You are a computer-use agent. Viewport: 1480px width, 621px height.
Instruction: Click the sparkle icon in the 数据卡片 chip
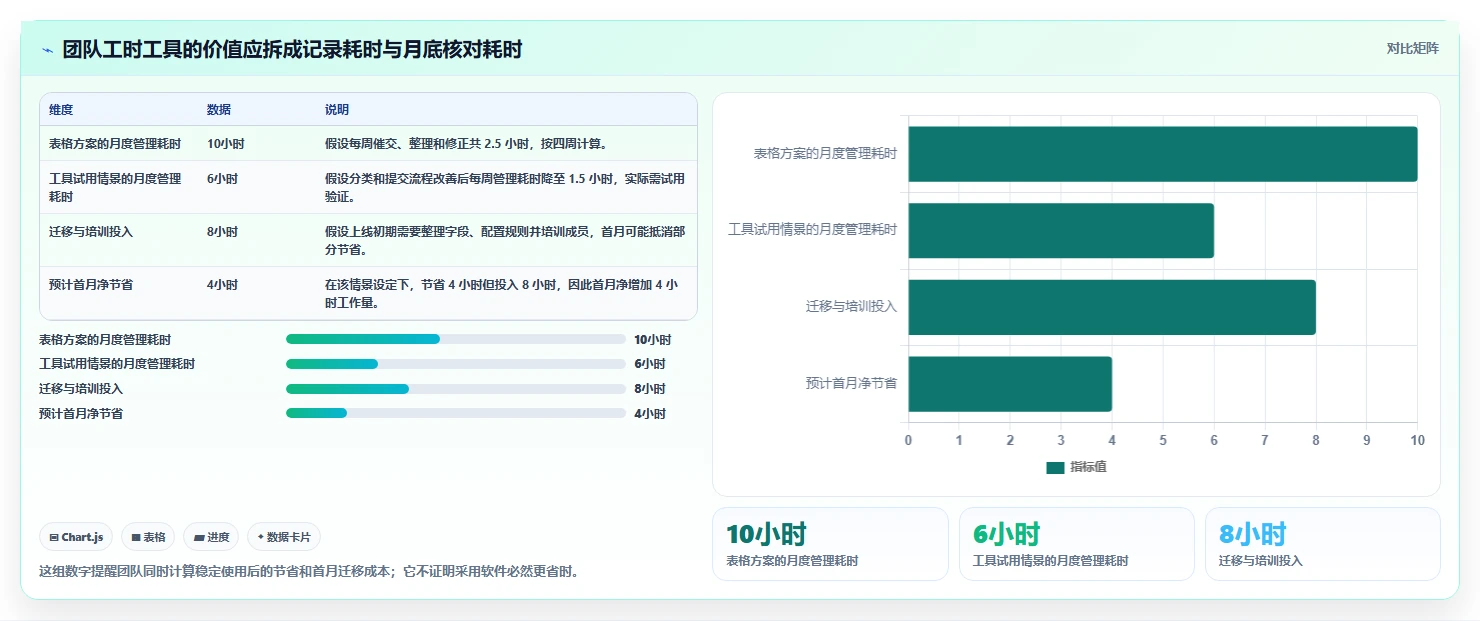pyautogui.click(x=260, y=537)
